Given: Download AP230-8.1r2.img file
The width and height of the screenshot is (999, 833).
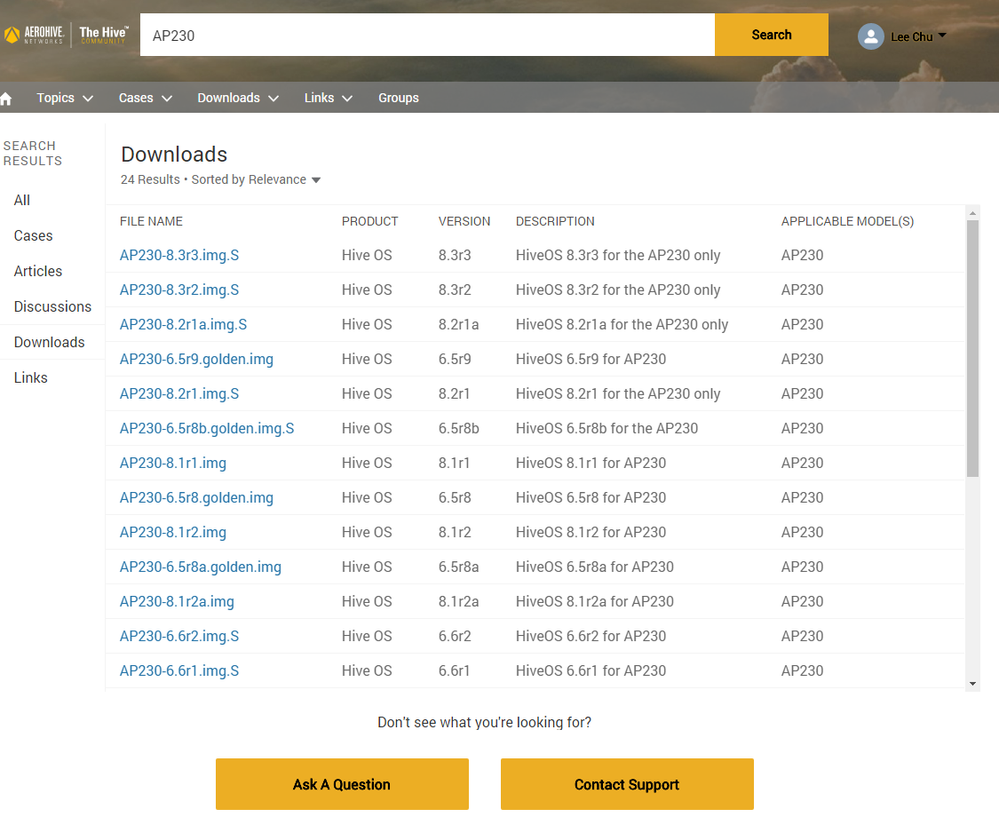Looking at the screenshot, I should coord(173,533).
